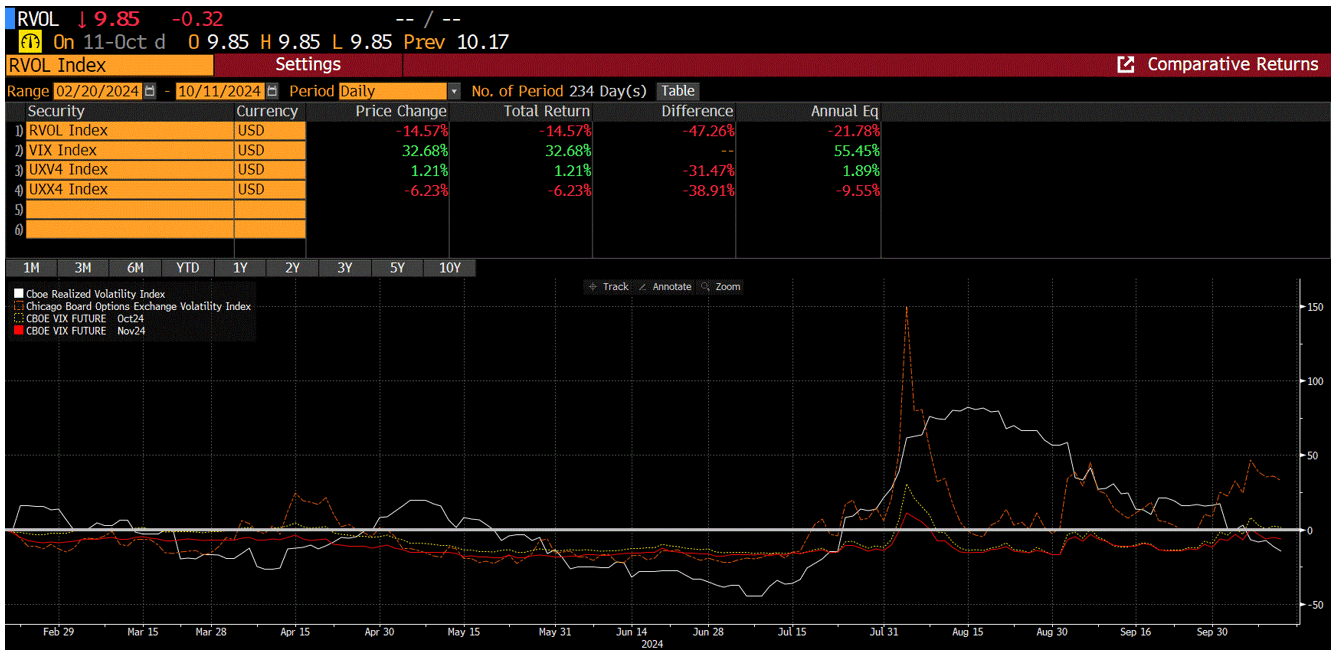Choose the 10Y time range
This screenshot has height=659, width=1338.
pyautogui.click(x=450, y=268)
